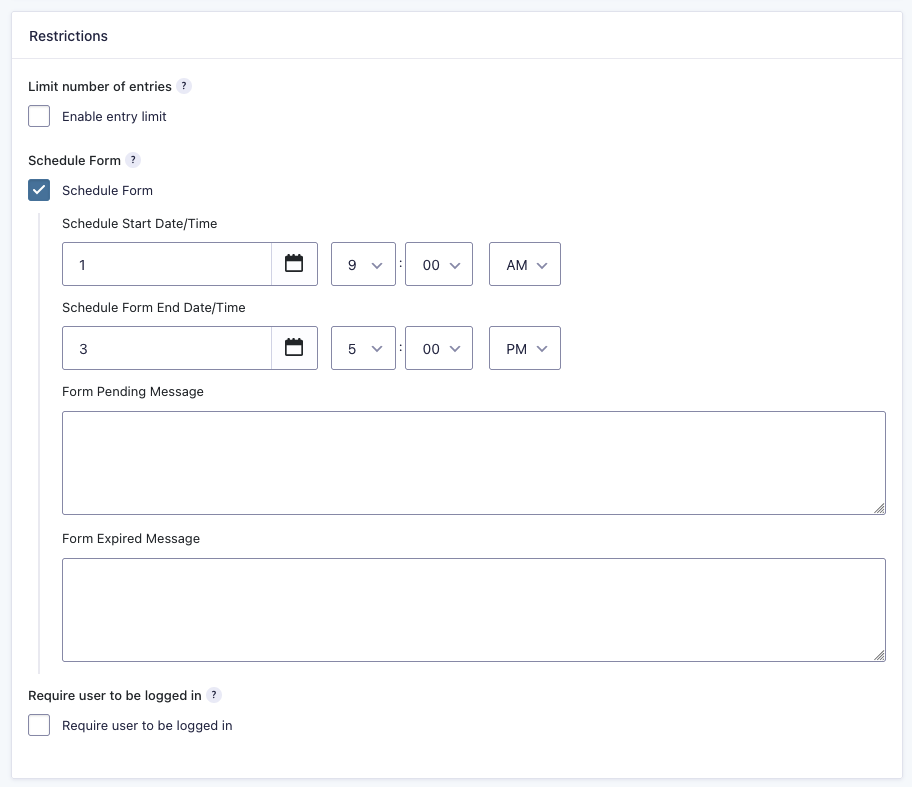Enable the entry limit checkbox
The width and height of the screenshot is (912, 787).
(39, 116)
